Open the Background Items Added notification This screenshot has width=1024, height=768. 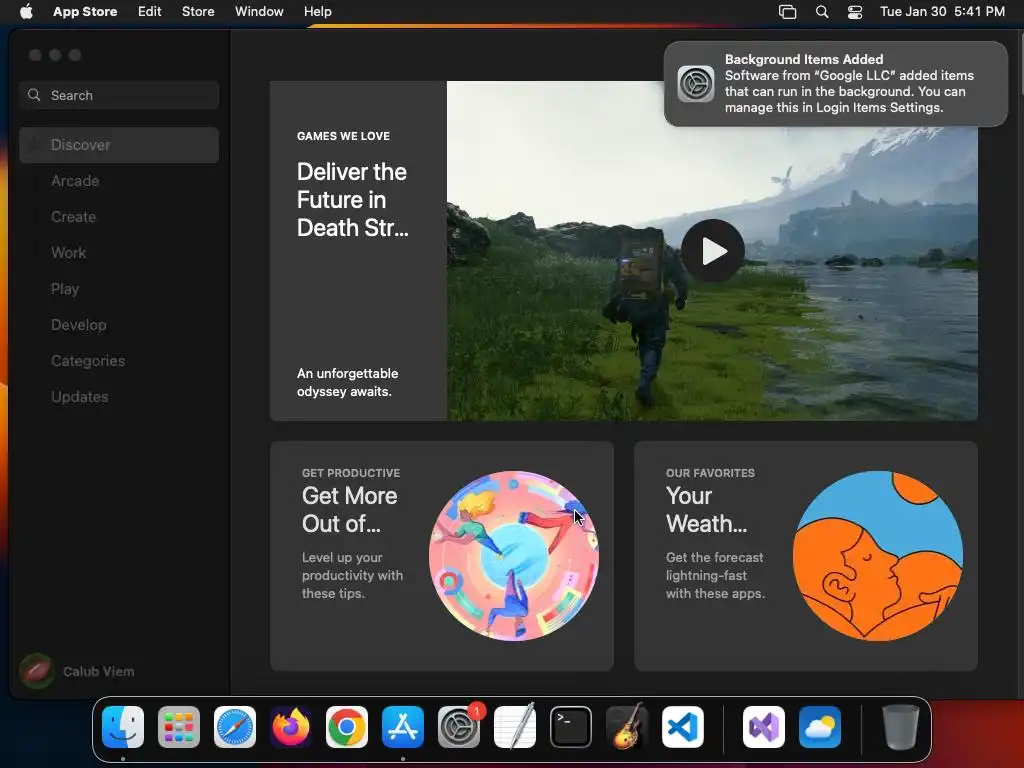835,84
